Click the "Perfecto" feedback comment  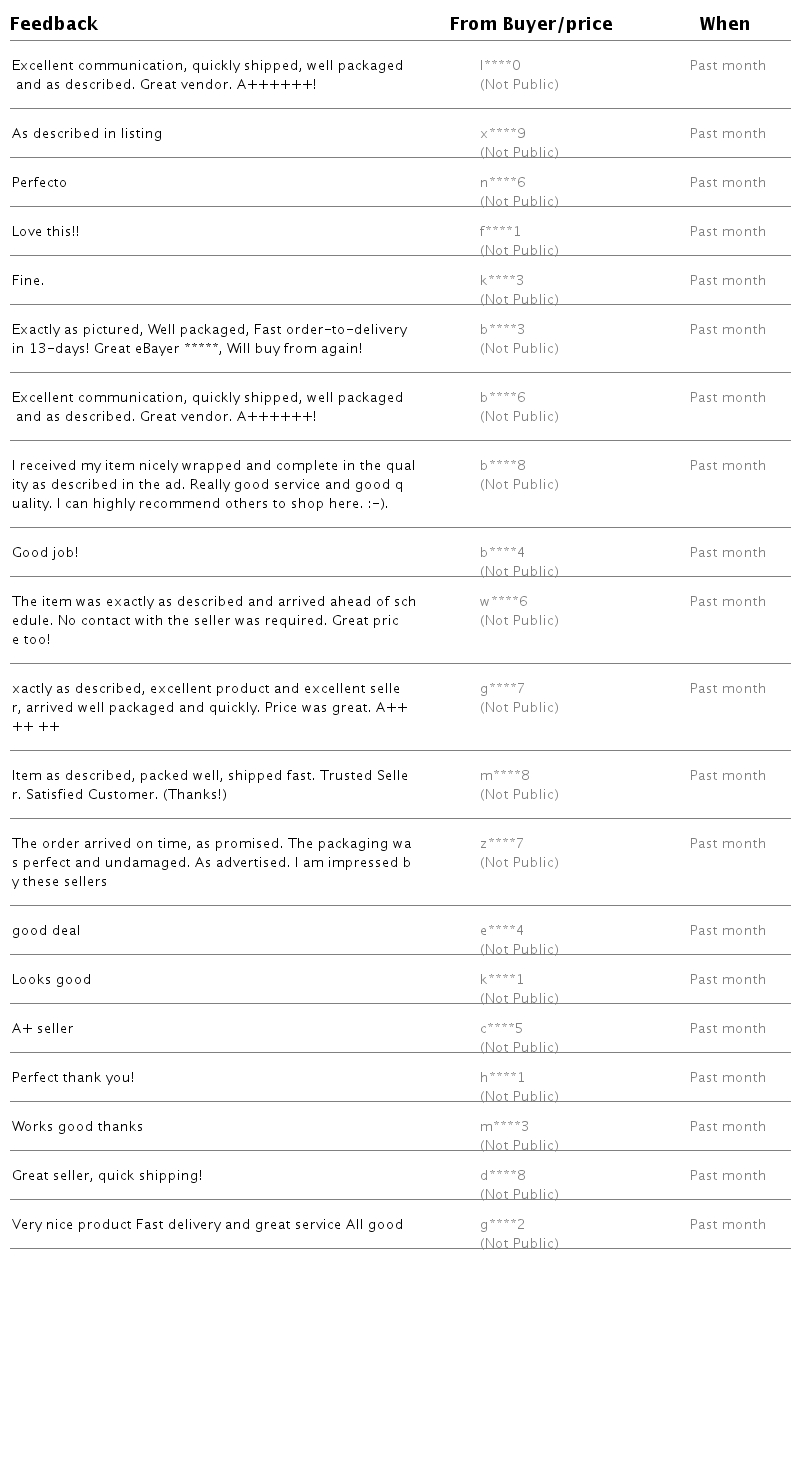point(39,183)
